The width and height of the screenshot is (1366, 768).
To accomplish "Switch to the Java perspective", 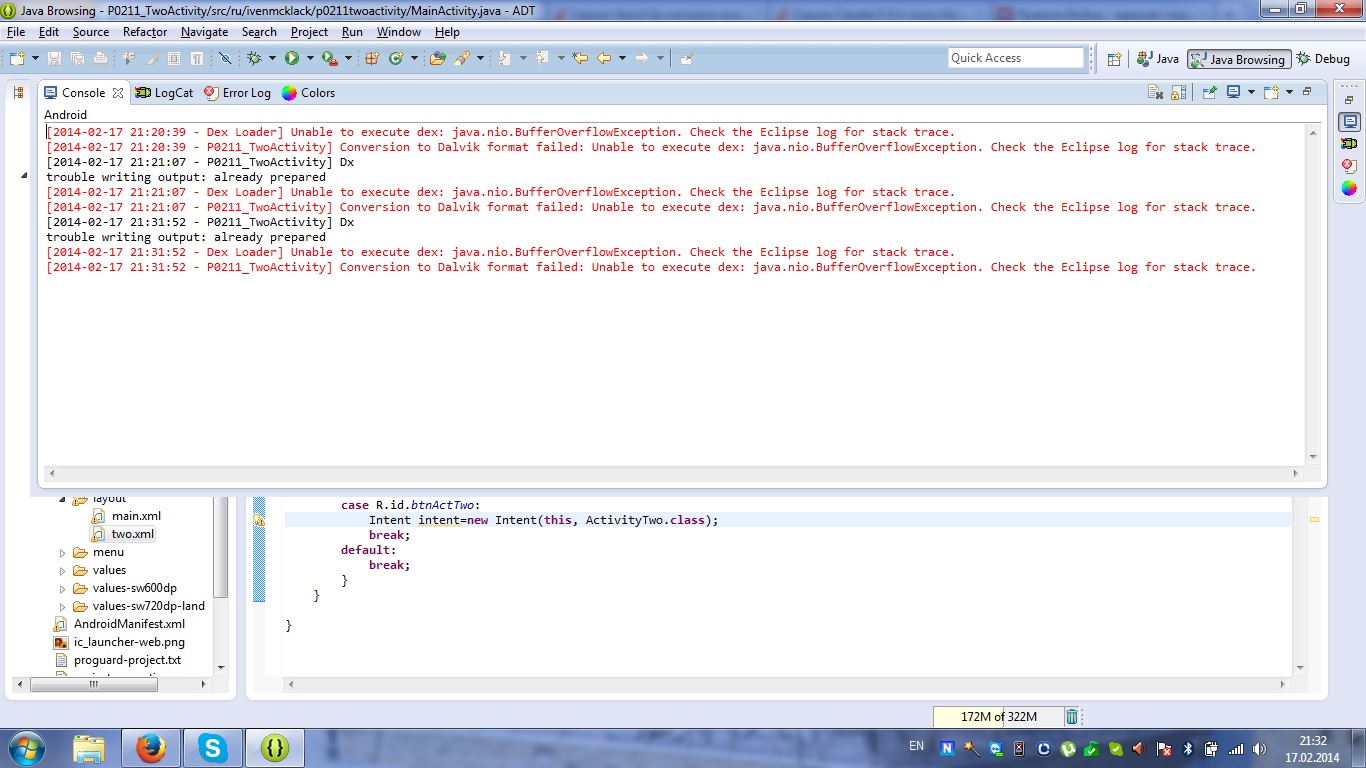I will coord(1157,59).
